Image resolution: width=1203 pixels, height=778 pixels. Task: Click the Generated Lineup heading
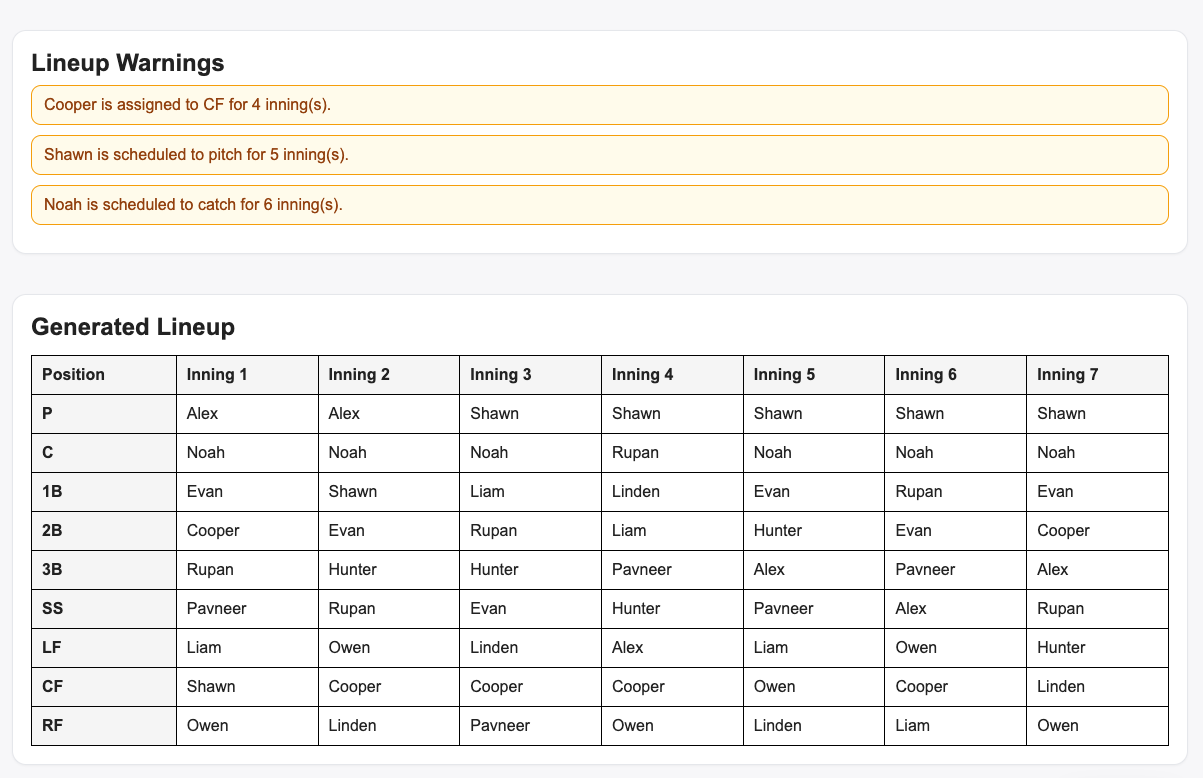pos(134,327)
